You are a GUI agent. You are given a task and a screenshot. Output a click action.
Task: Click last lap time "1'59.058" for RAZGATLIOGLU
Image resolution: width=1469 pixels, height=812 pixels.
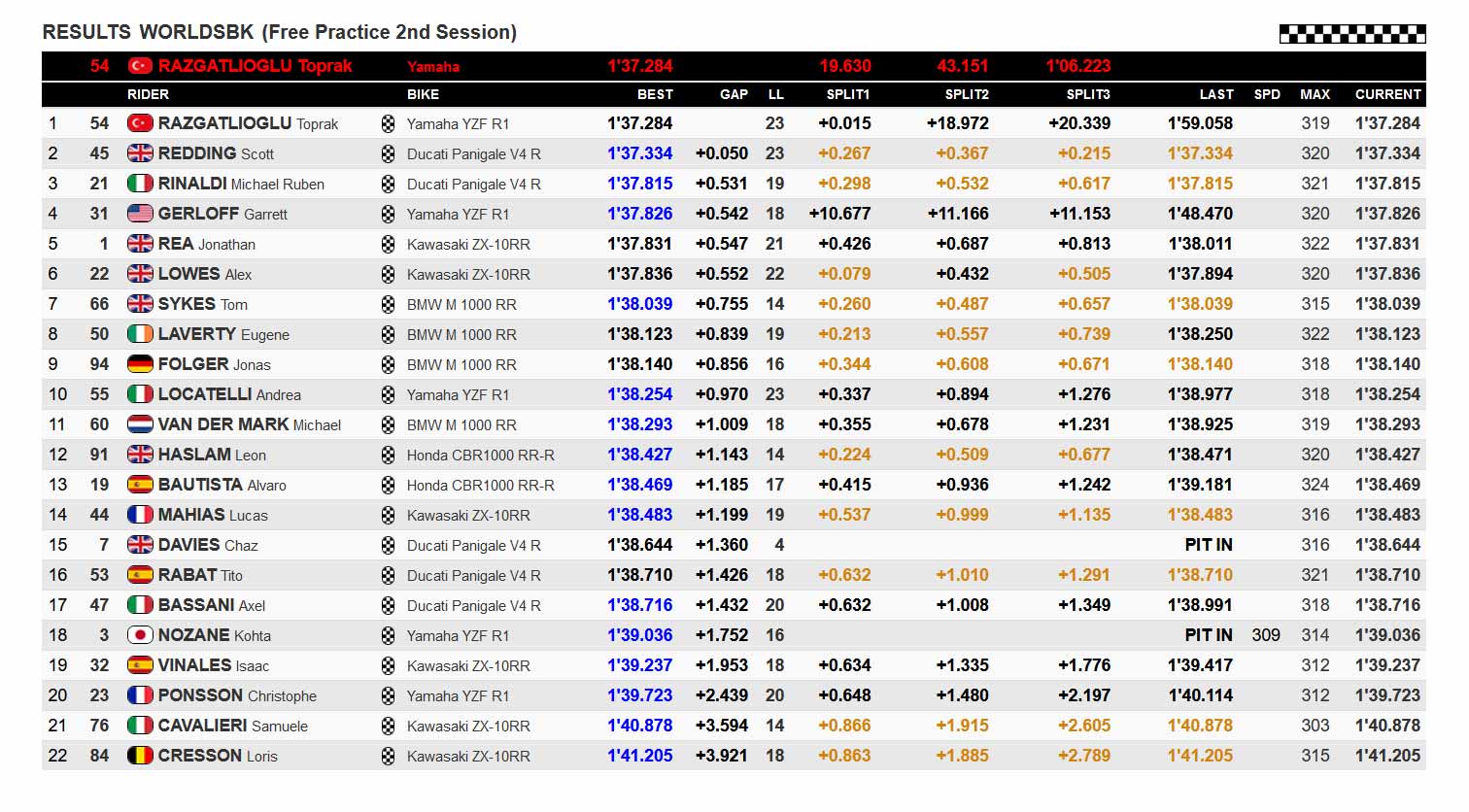[1200, 123]
